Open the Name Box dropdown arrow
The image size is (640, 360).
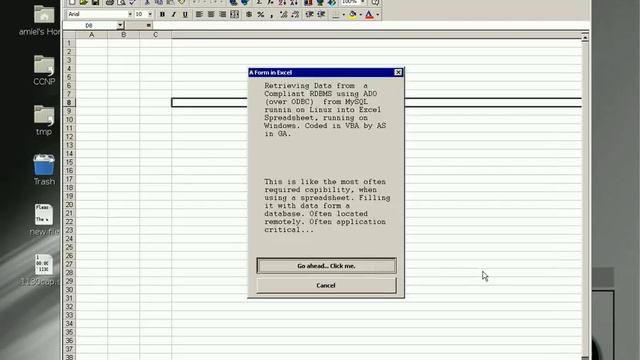coord(120,25)
